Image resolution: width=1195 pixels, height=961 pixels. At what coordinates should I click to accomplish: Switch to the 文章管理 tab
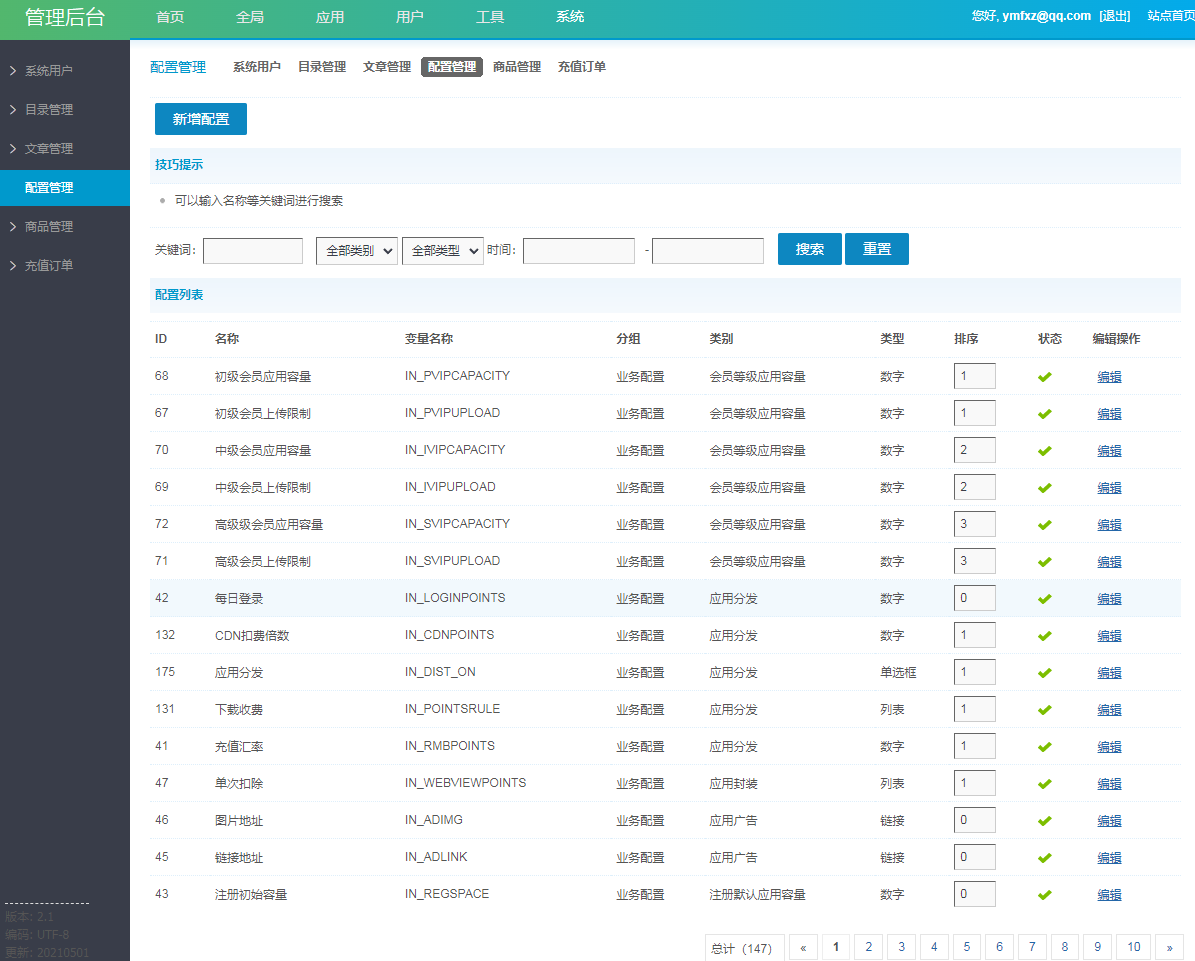pos(387,67)
